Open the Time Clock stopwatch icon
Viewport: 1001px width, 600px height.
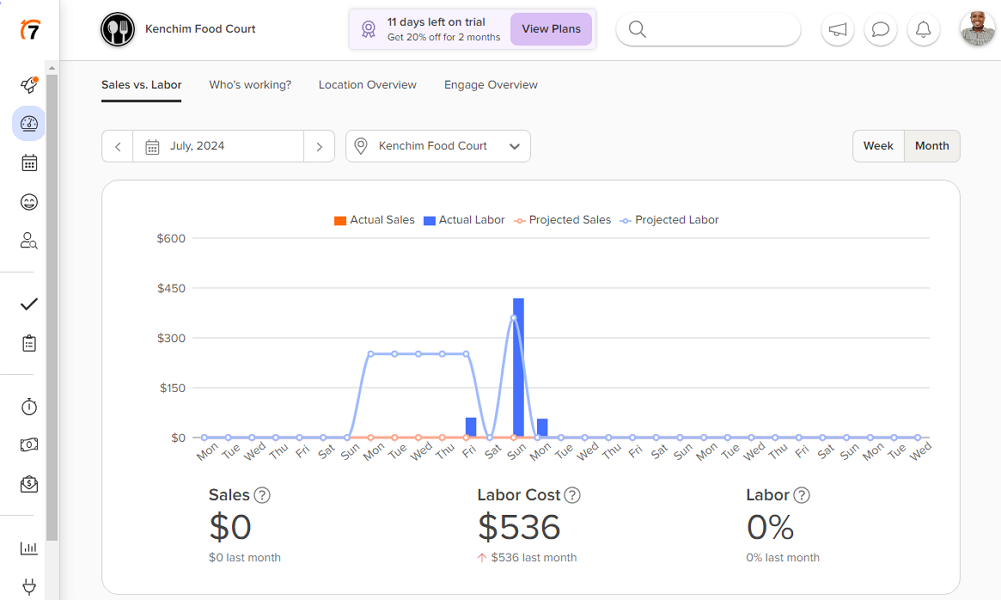click(x=29, y=407)
